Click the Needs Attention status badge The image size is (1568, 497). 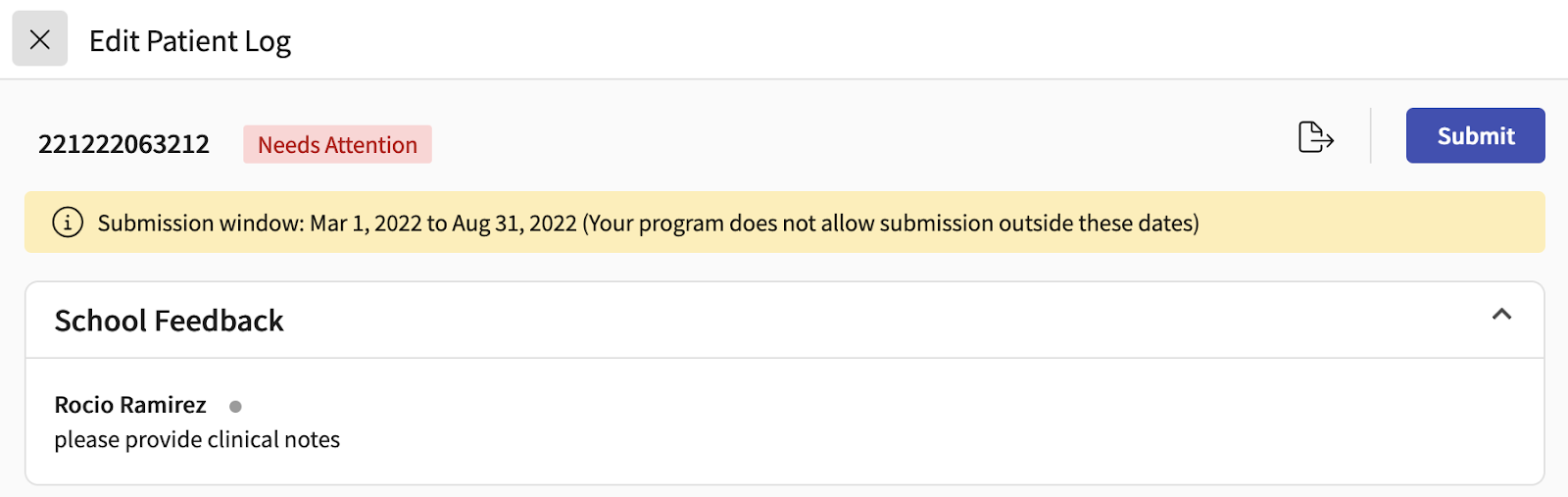click(337, 145)
